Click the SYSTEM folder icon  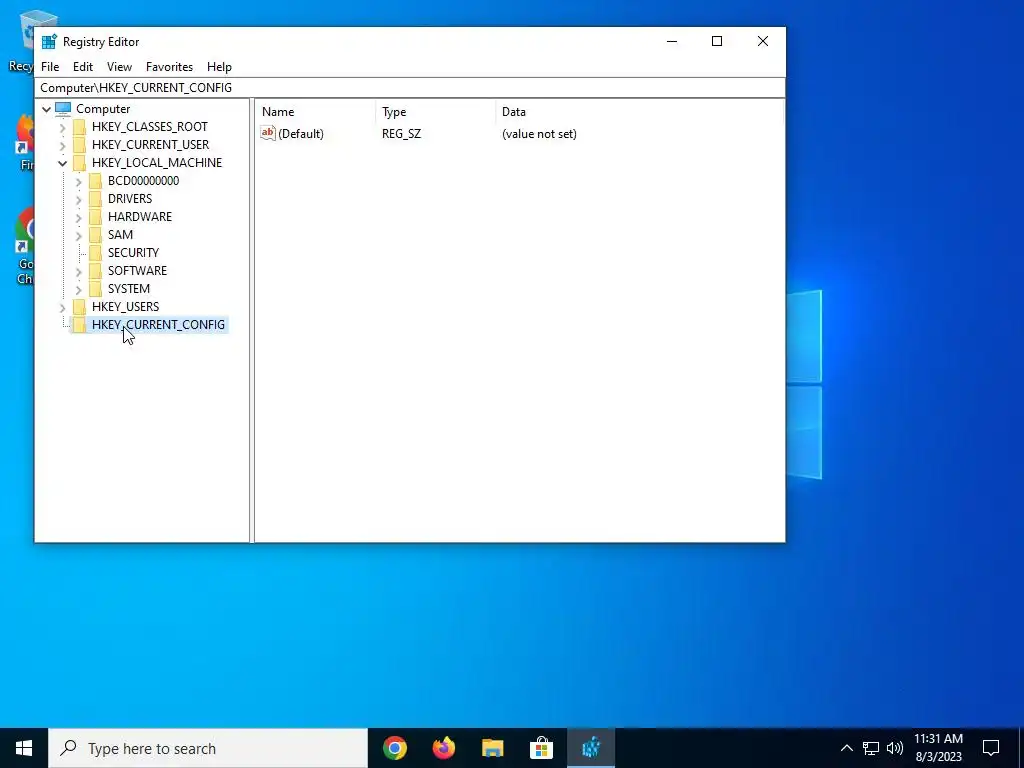coord(95,289)
